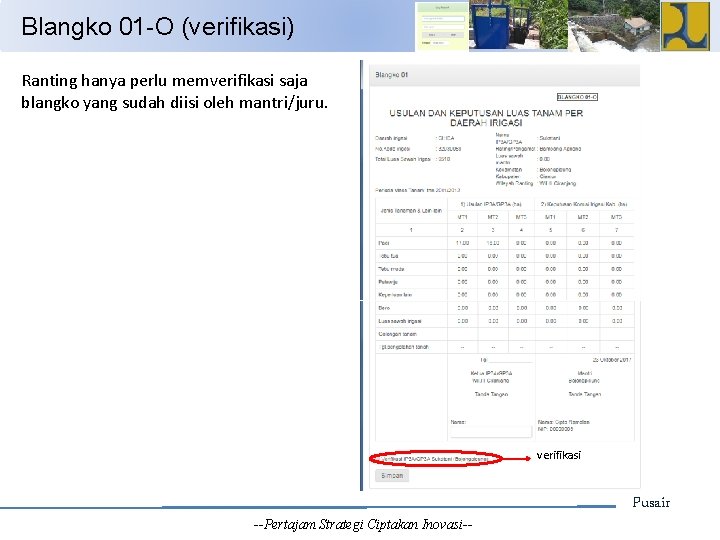Click the Usulan IP3A/GP3A (ha) column header

pyautogui.click(x=491, y=204)
